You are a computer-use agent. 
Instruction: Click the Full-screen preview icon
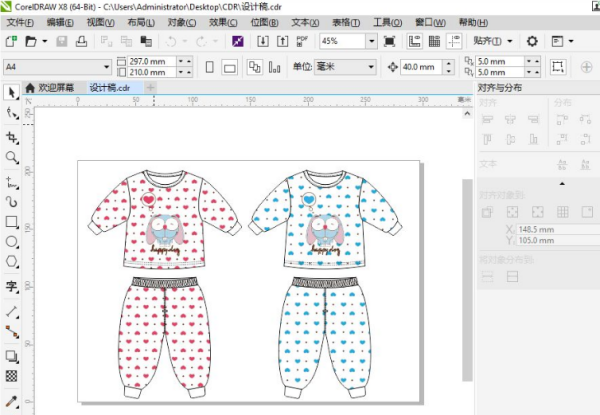389,41
